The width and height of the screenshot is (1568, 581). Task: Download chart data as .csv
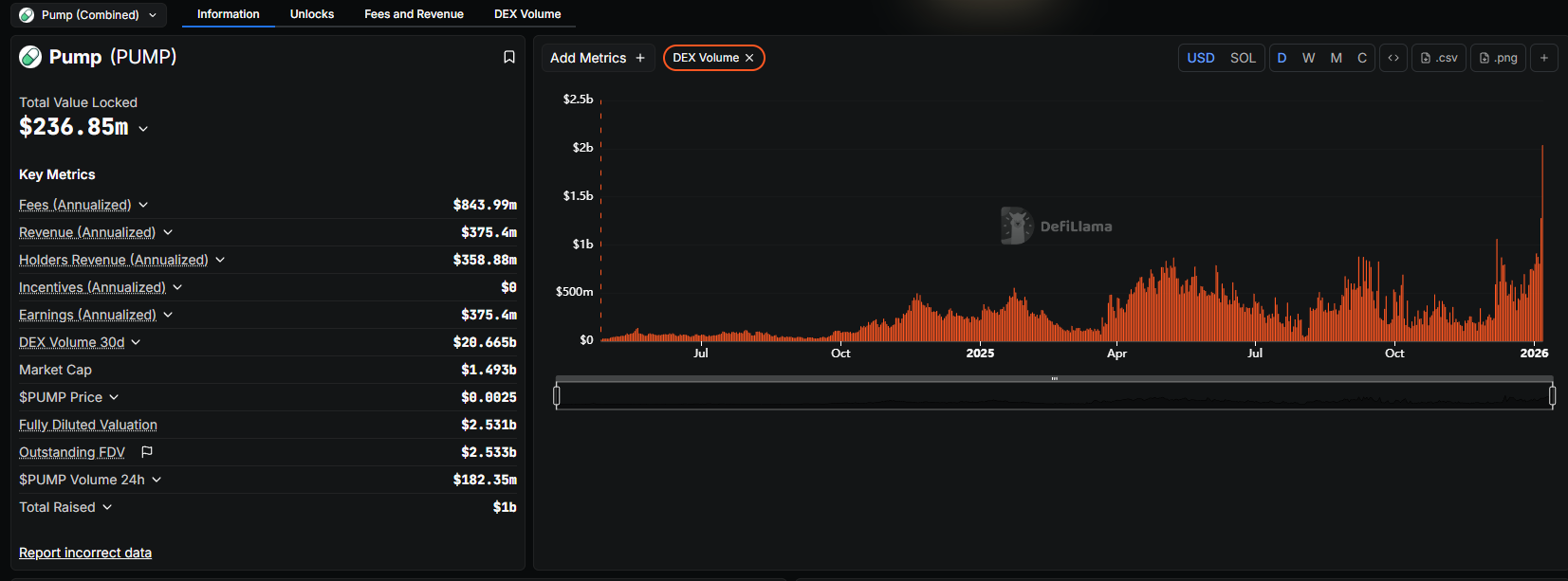[1439, 58]
